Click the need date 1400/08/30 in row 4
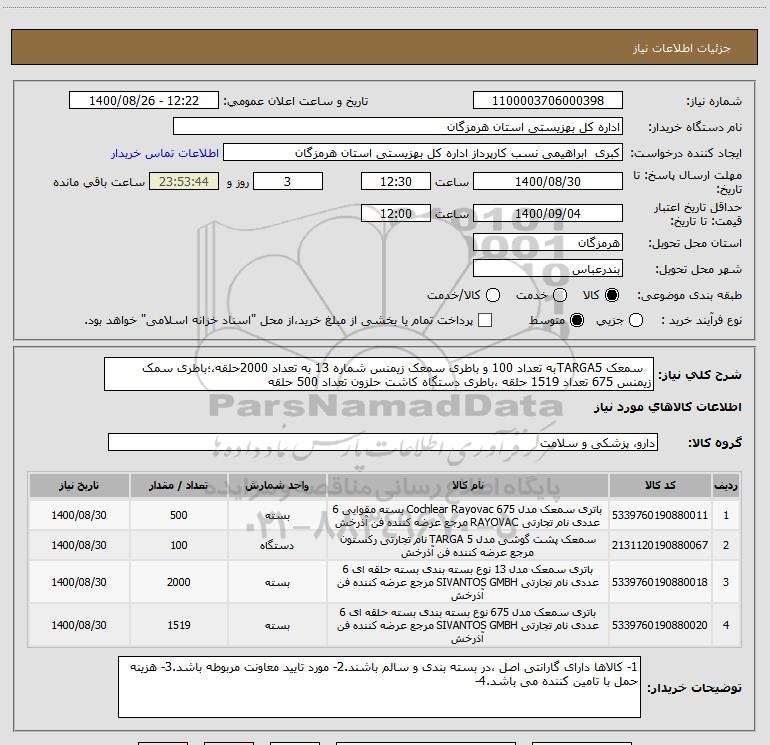770x745 pixels. 79,625
